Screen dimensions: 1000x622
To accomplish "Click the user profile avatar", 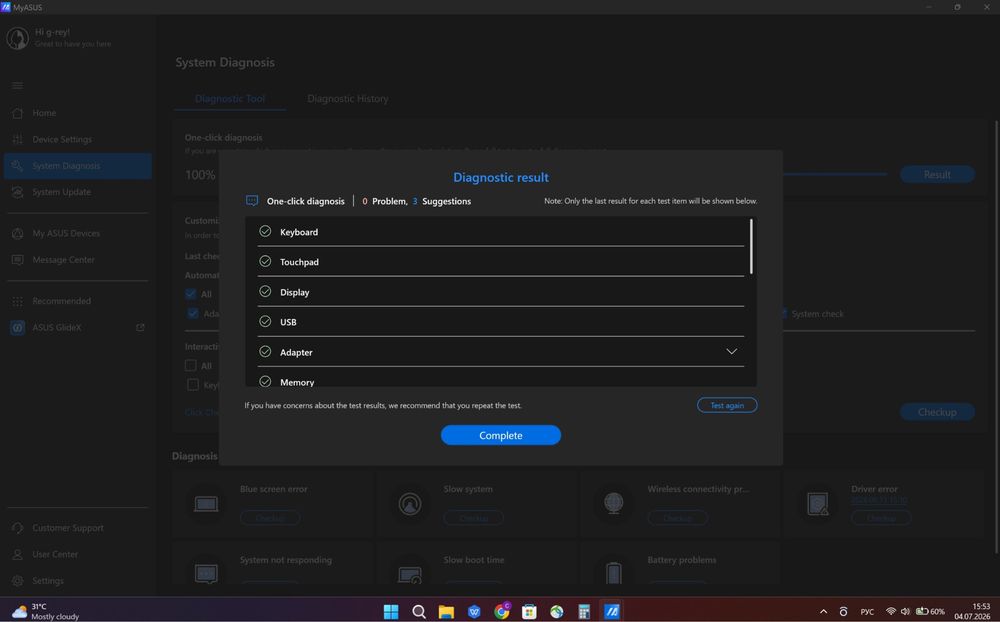I will [x=17, y=38].
